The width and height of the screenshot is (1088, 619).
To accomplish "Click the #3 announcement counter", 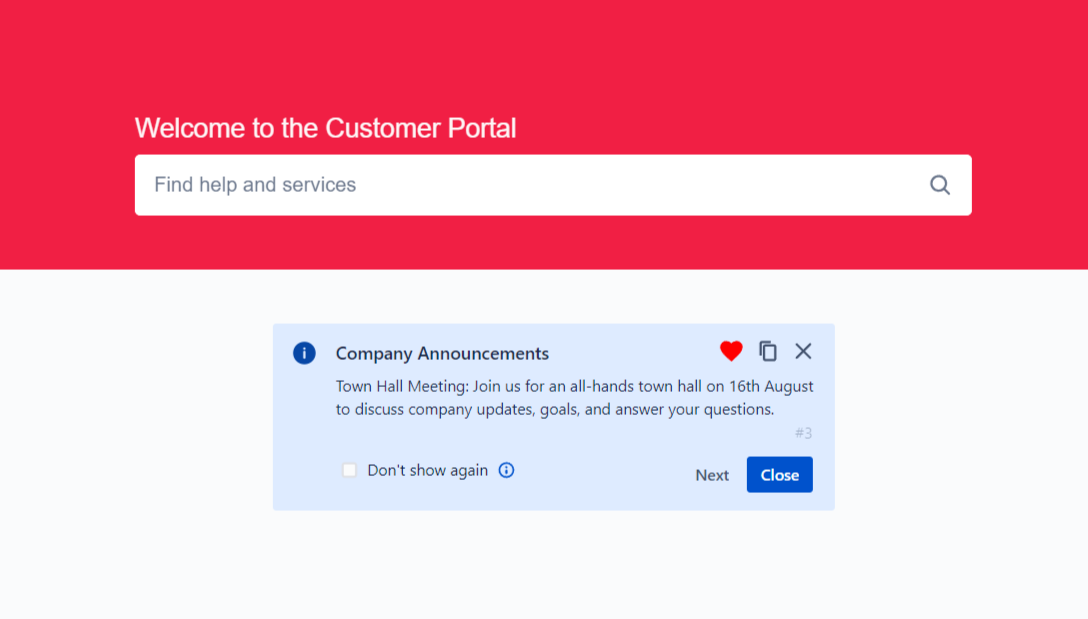I will pyautogui.click(x=803, y=433).
